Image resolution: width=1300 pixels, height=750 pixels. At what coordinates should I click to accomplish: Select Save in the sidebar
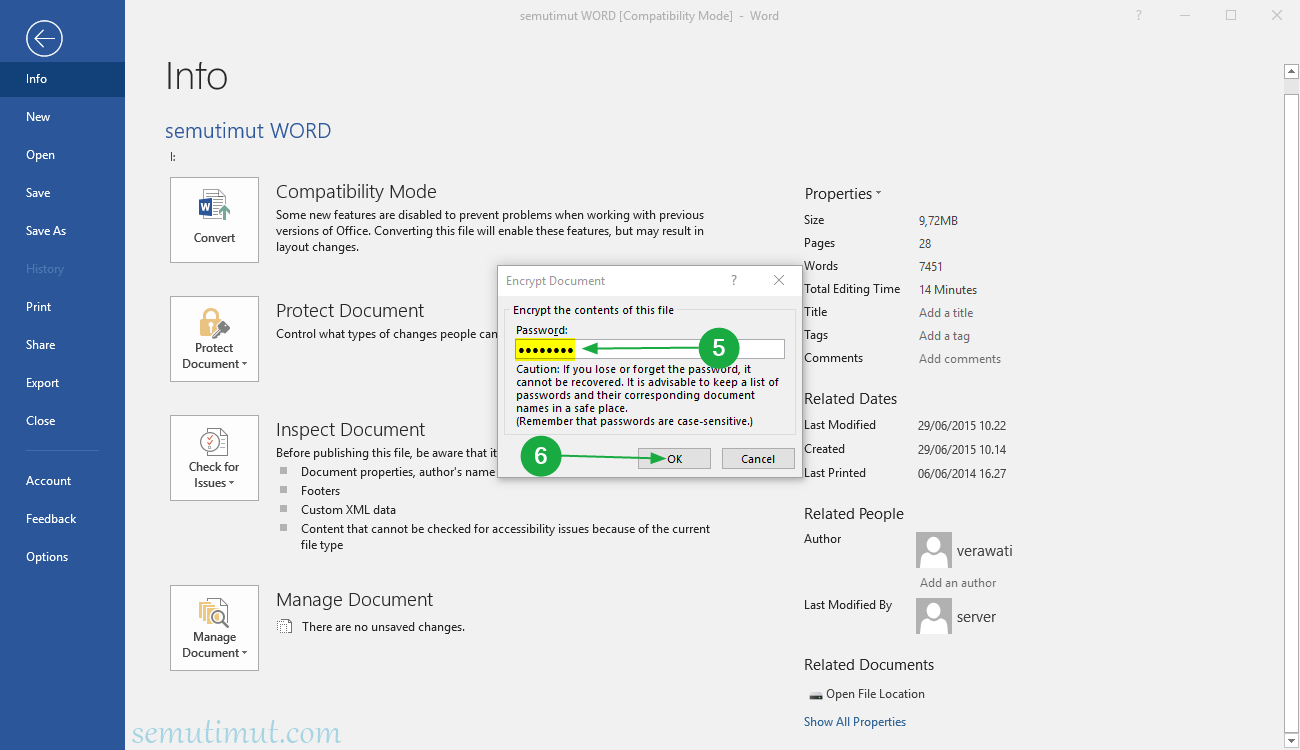(62, 193)
